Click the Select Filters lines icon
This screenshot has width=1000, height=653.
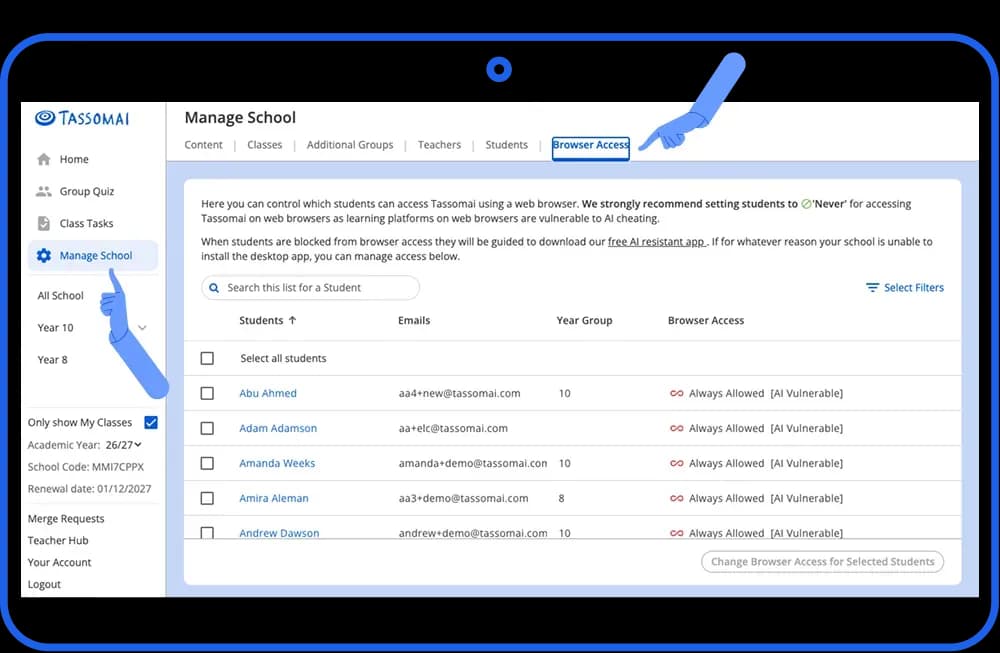point(872,288)
